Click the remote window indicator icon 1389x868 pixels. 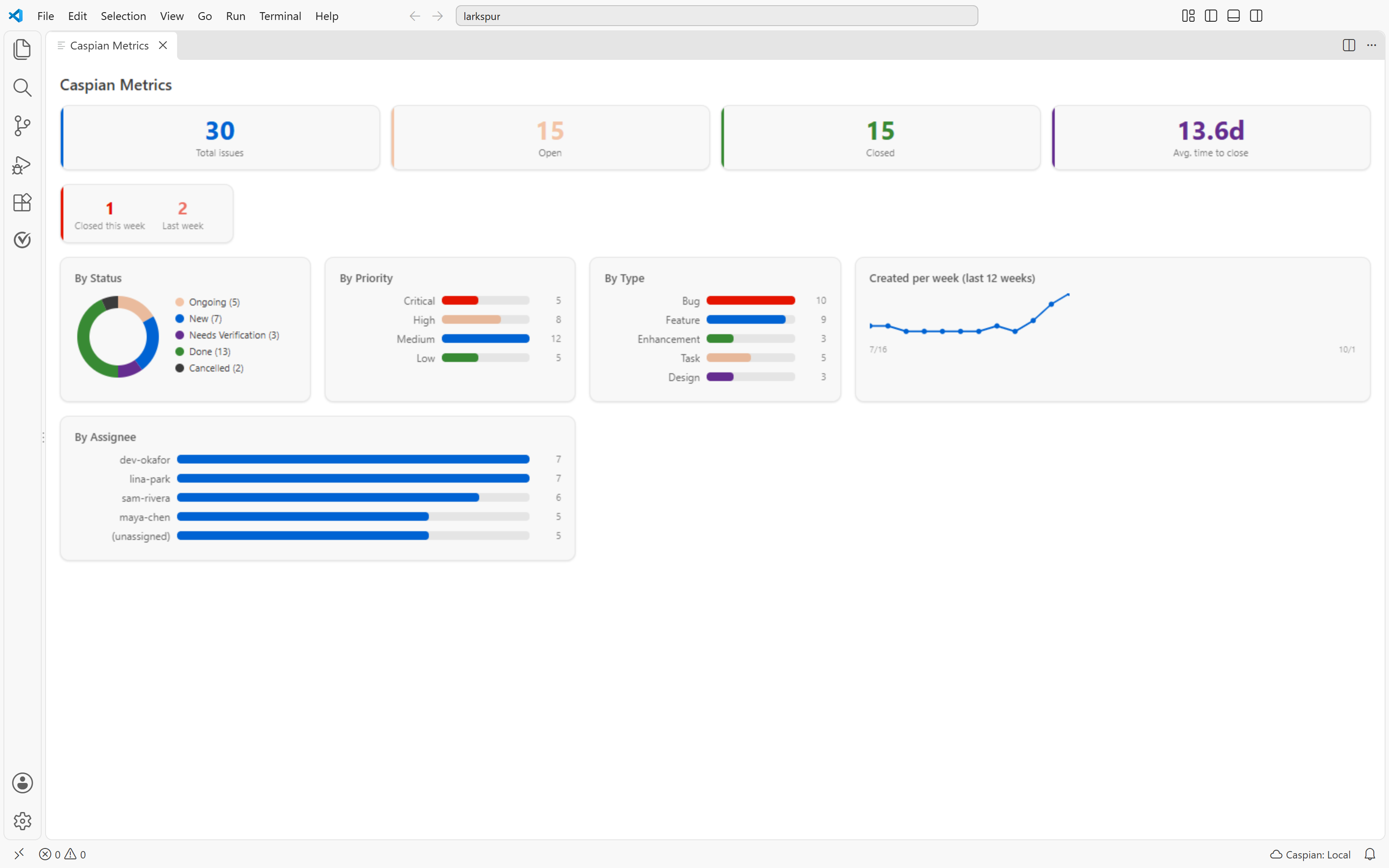(x=19, y=854)
